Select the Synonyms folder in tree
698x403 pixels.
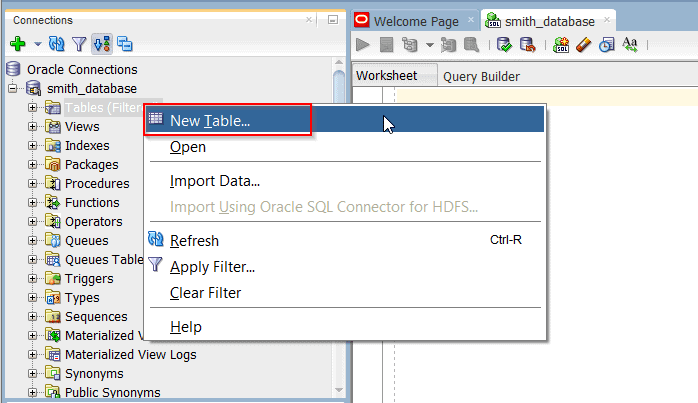(94, 374)
